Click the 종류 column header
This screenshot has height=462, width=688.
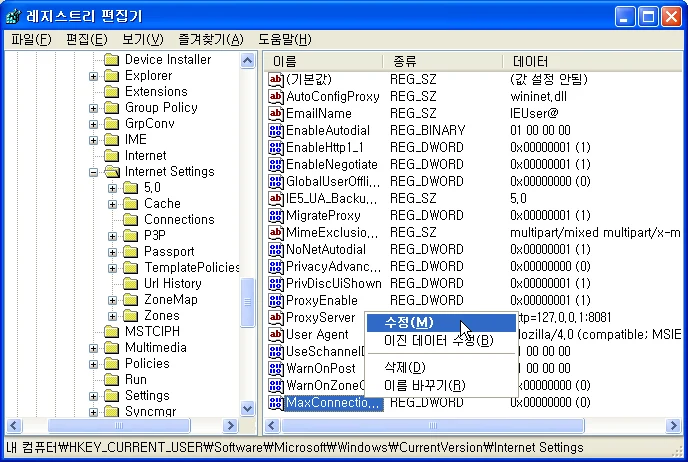(x=442, y=61)
